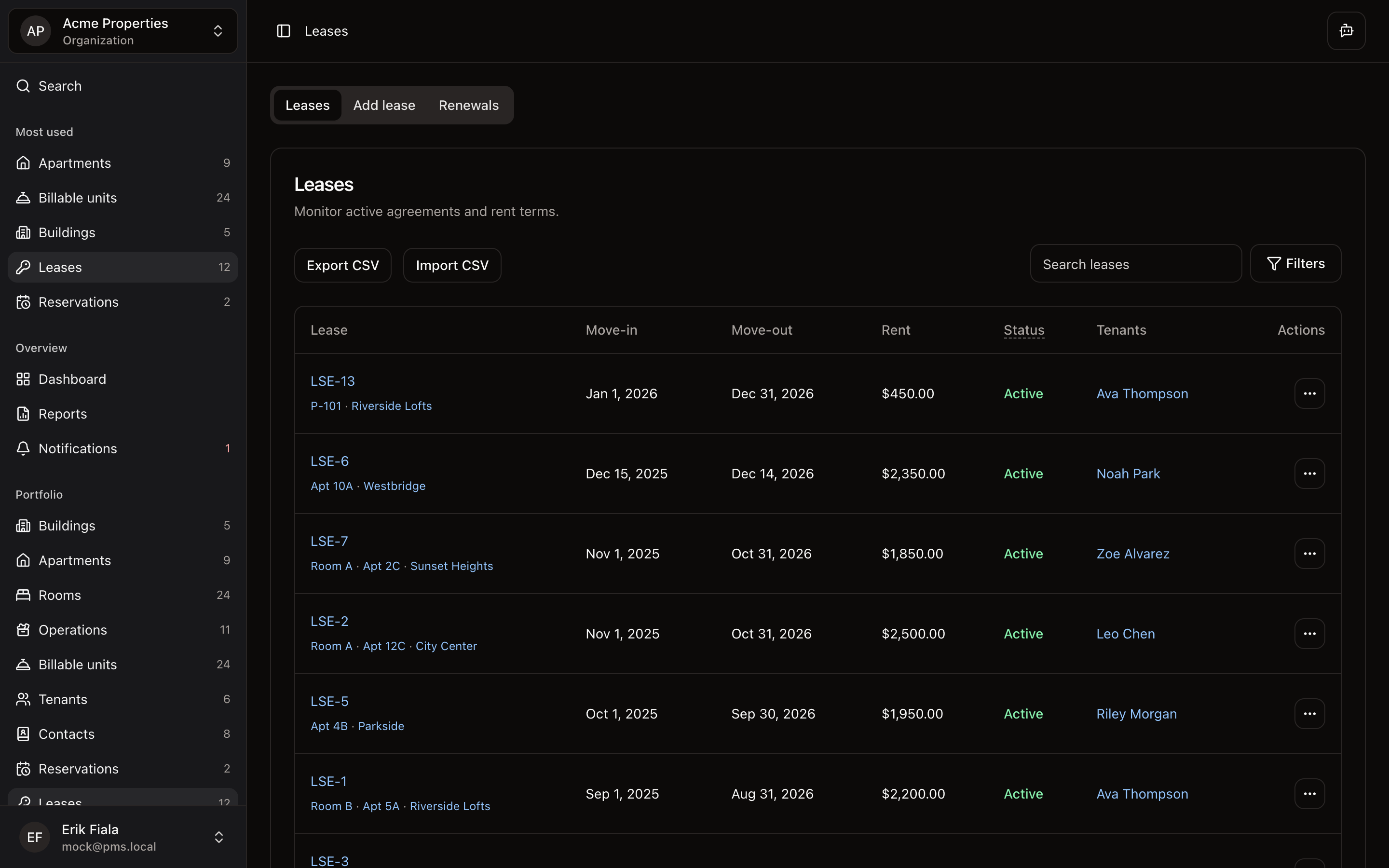
Task: Open the actions menu for lease LSE-13
Action: pos(1309,393)
